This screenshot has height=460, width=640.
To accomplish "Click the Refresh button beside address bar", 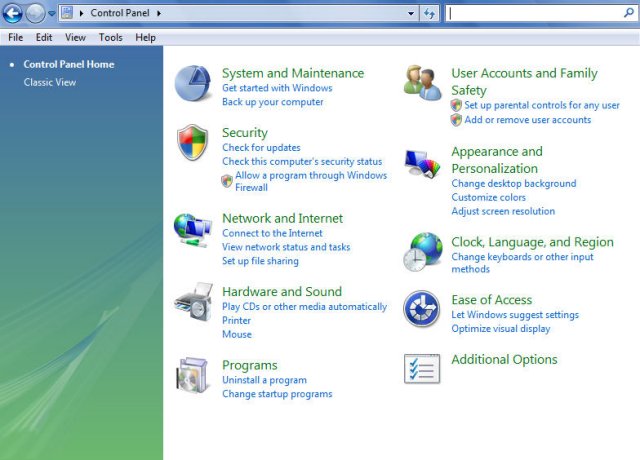I will point(429,13).
